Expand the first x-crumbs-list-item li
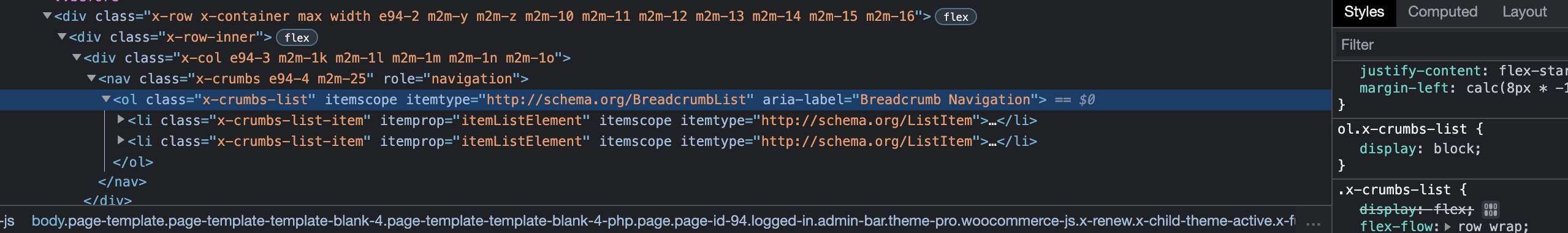This screenshot has height=233, width=1568. click(x=121, y=120)
